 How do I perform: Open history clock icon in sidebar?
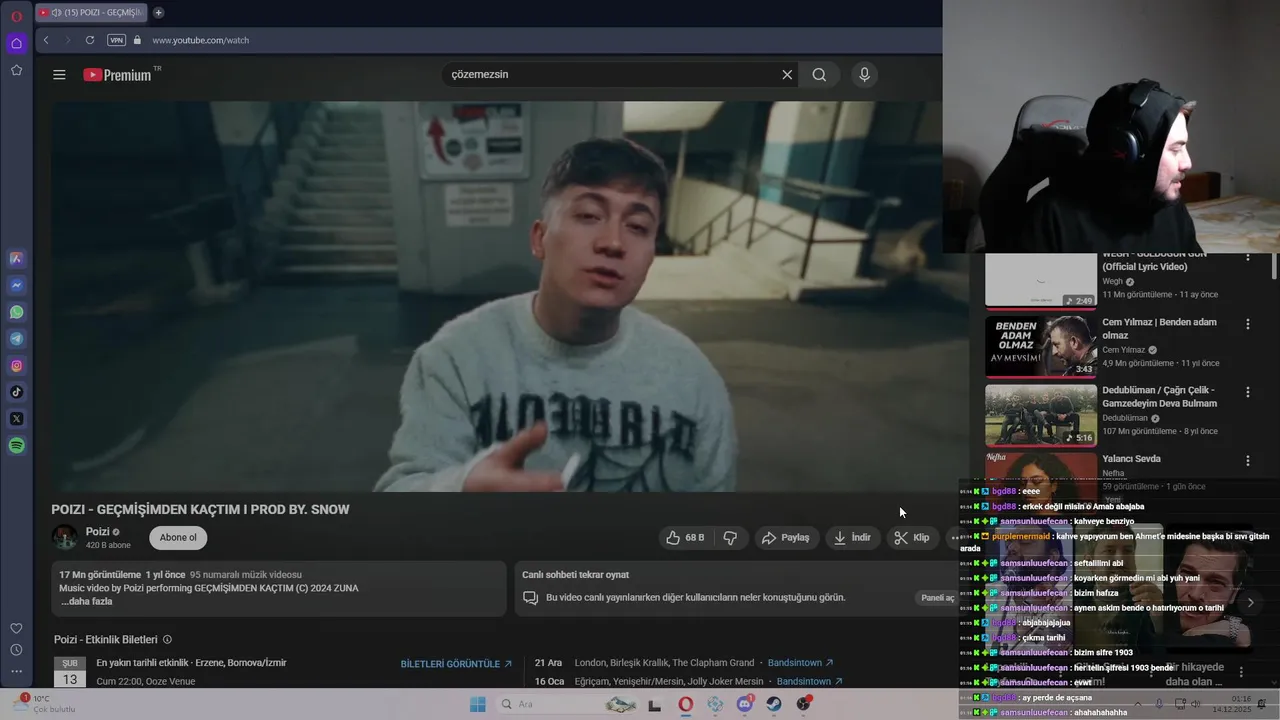point(16,650)
